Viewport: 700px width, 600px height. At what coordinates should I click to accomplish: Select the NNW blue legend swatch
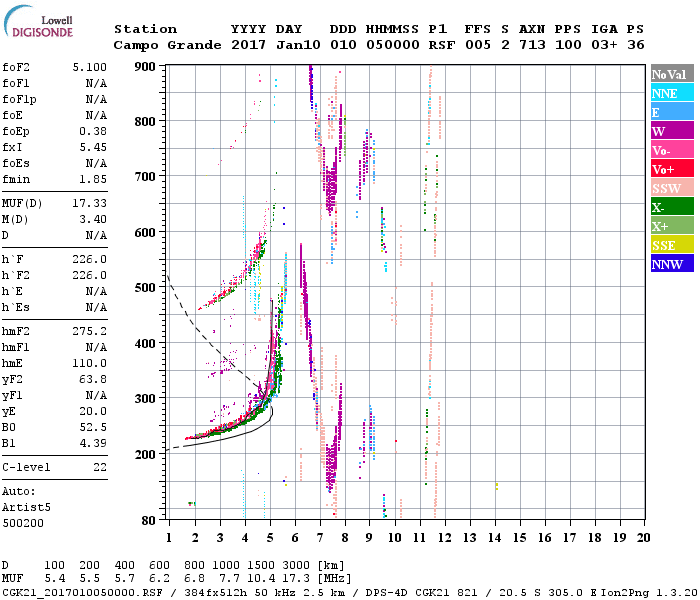[672, 263]
